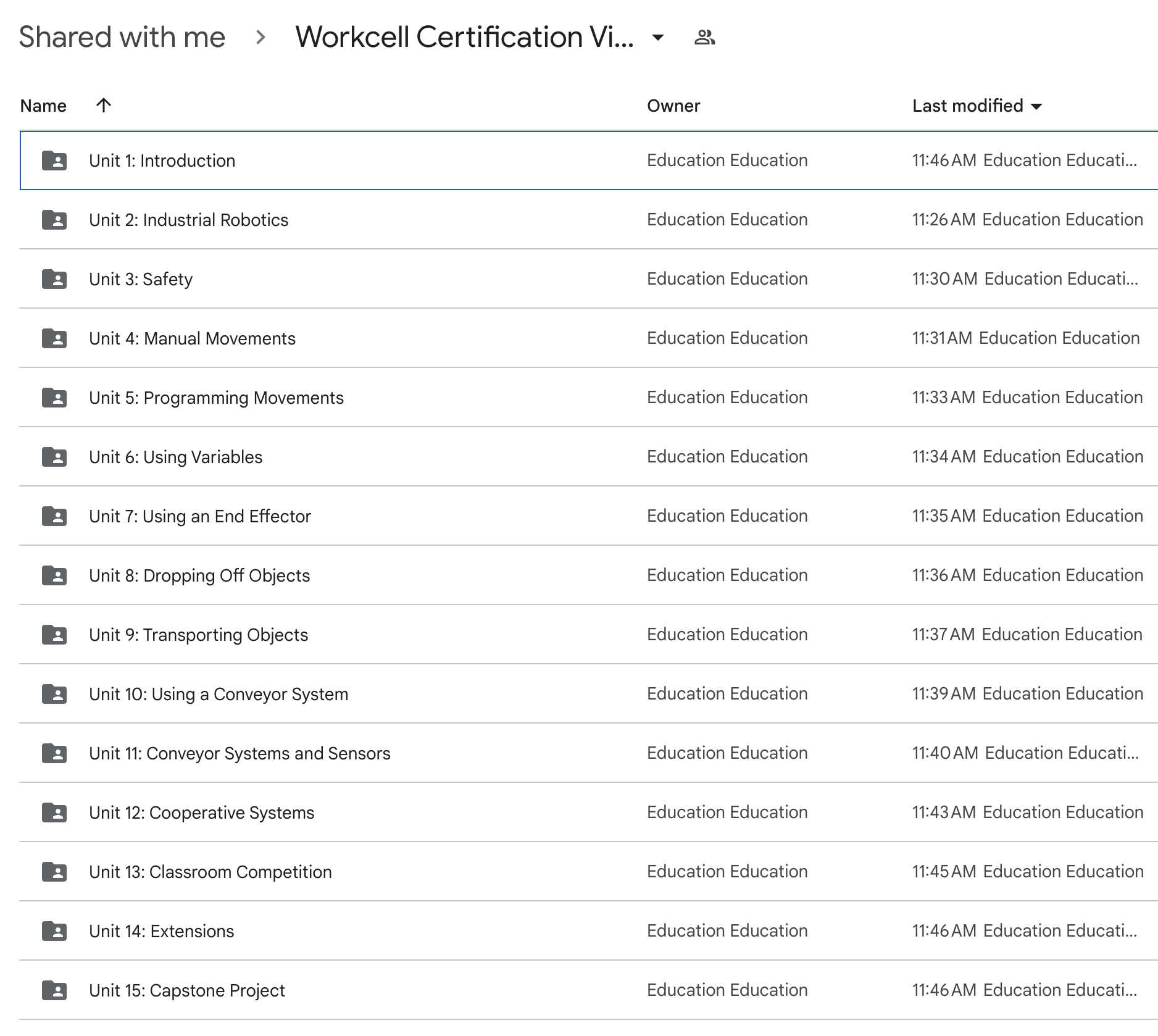The image size is (1158, 1036).
Task: Select the Unit 13: Classroom Competition row
Action: coord(209,871)
